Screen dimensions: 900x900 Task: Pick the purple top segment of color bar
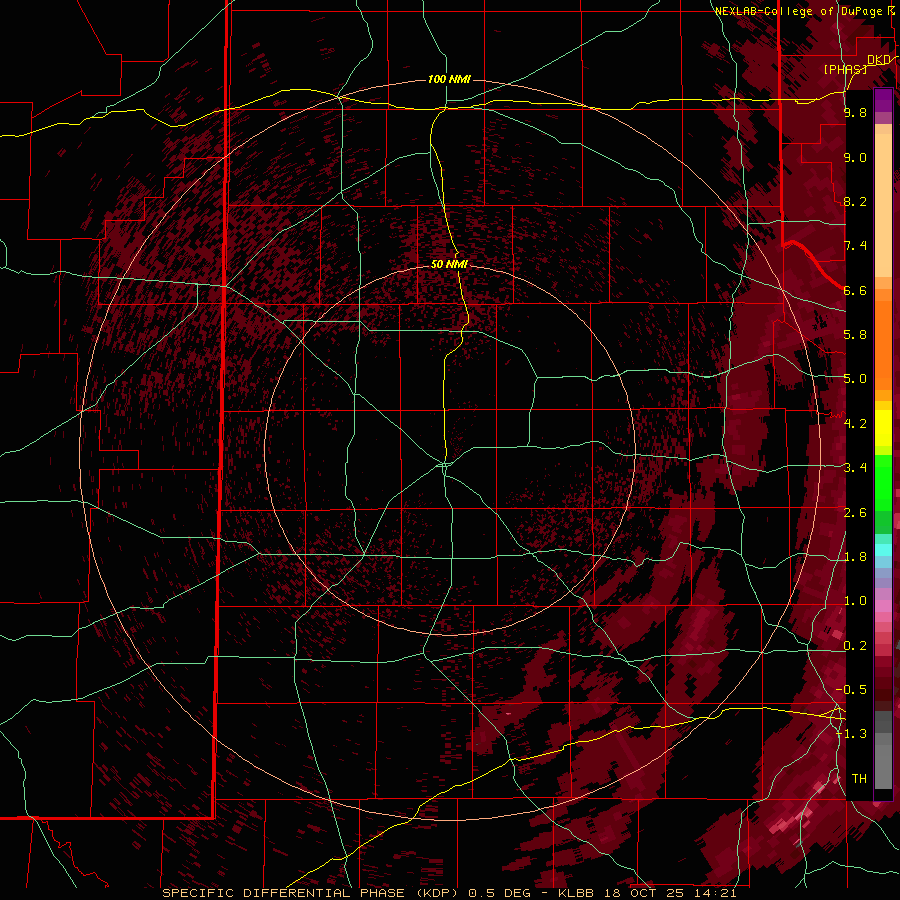click(883, 100)
